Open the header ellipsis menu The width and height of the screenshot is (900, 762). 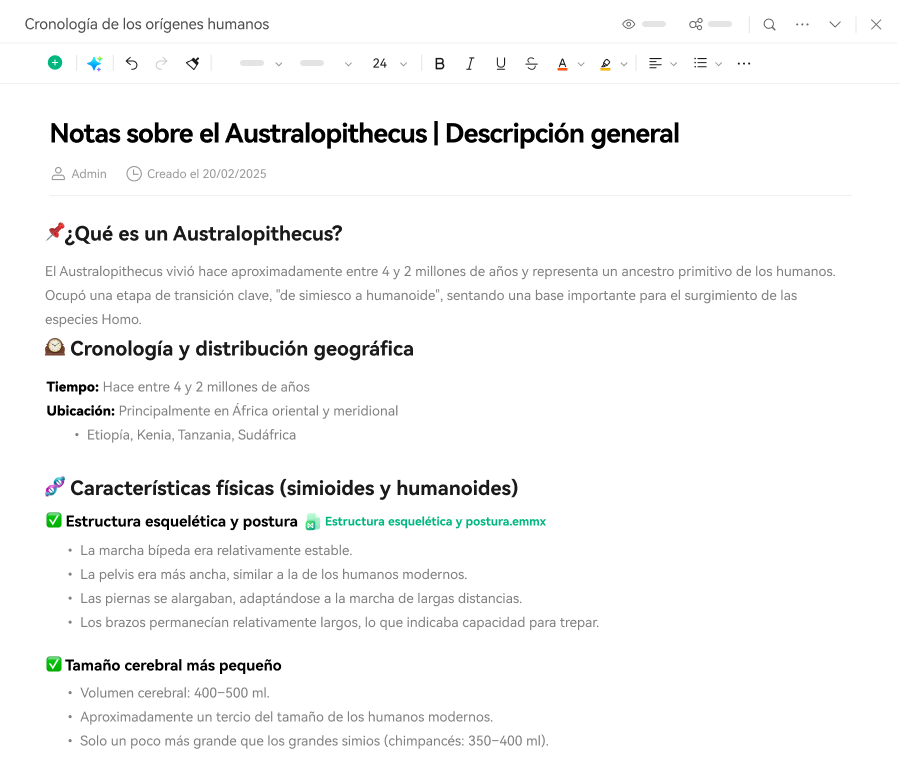pyautogui.click(x=802, y=24)
